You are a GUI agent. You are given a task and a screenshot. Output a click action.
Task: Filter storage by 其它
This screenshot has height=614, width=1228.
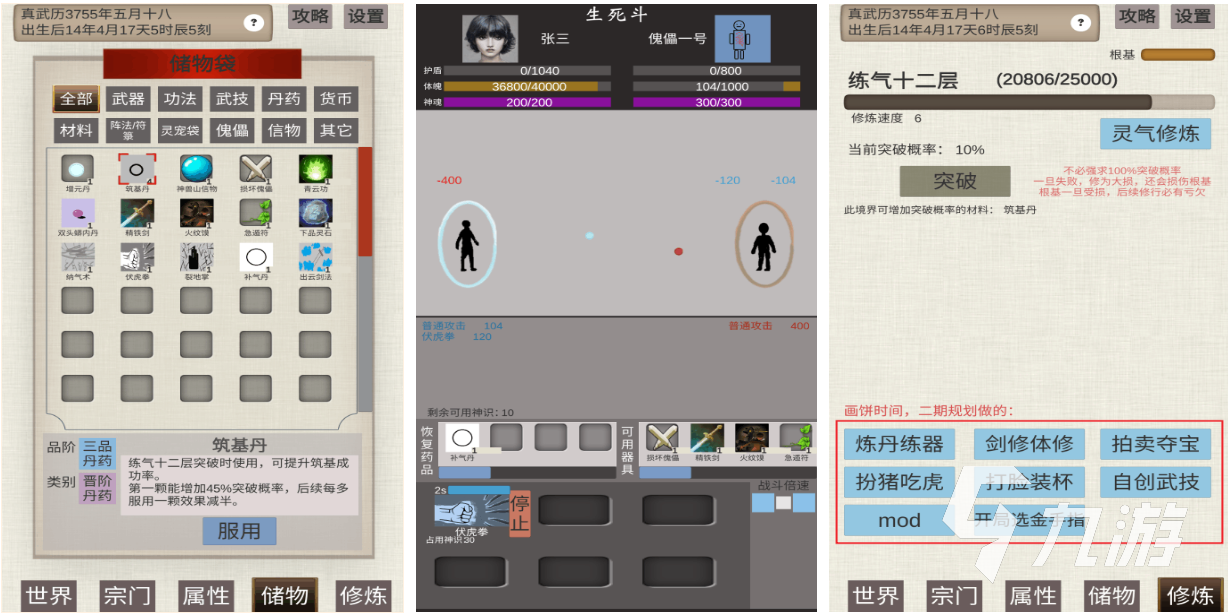(x=336, y=130)
